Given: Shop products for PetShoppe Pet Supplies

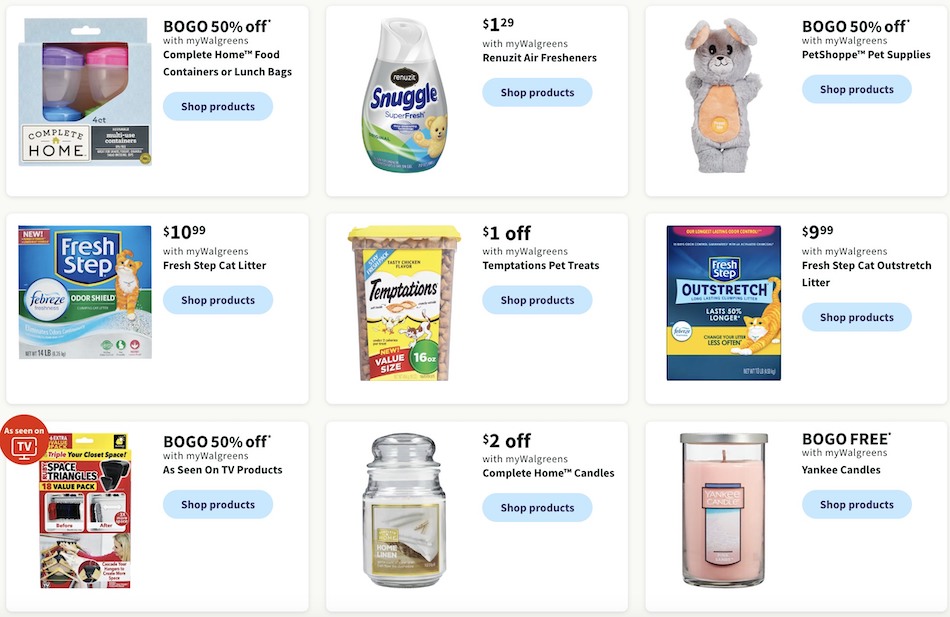Looking at the screenshot, I should click(x=857, y=90).
